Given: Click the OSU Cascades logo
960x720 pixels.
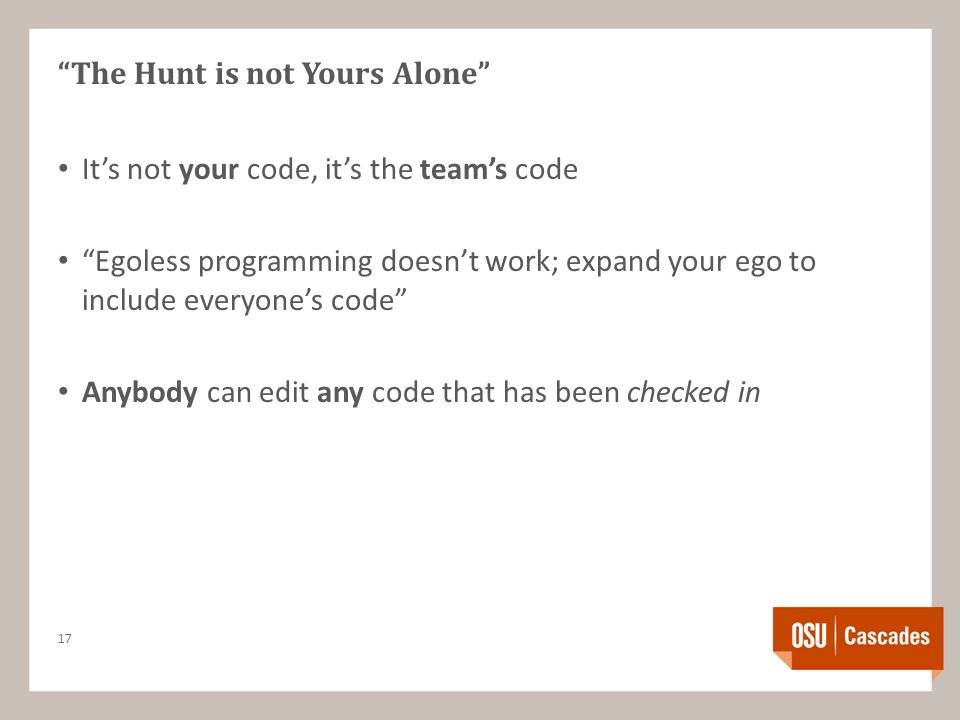Looking at the screenshot, I should pyautogui.click(x=858, y=638).
